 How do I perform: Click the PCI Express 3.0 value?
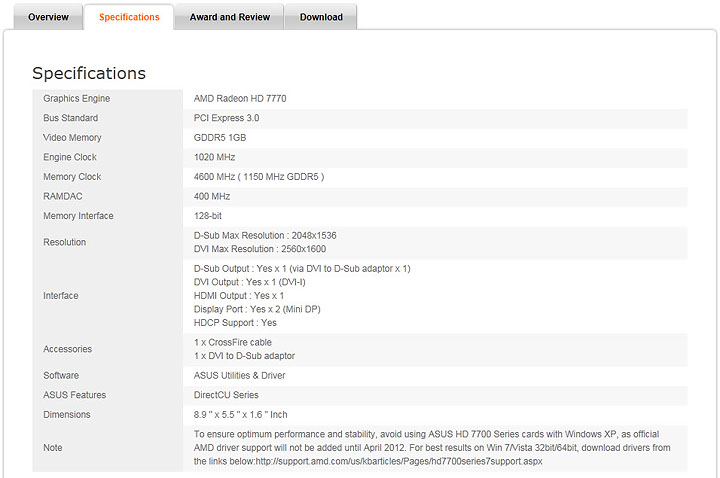[227, 118]
